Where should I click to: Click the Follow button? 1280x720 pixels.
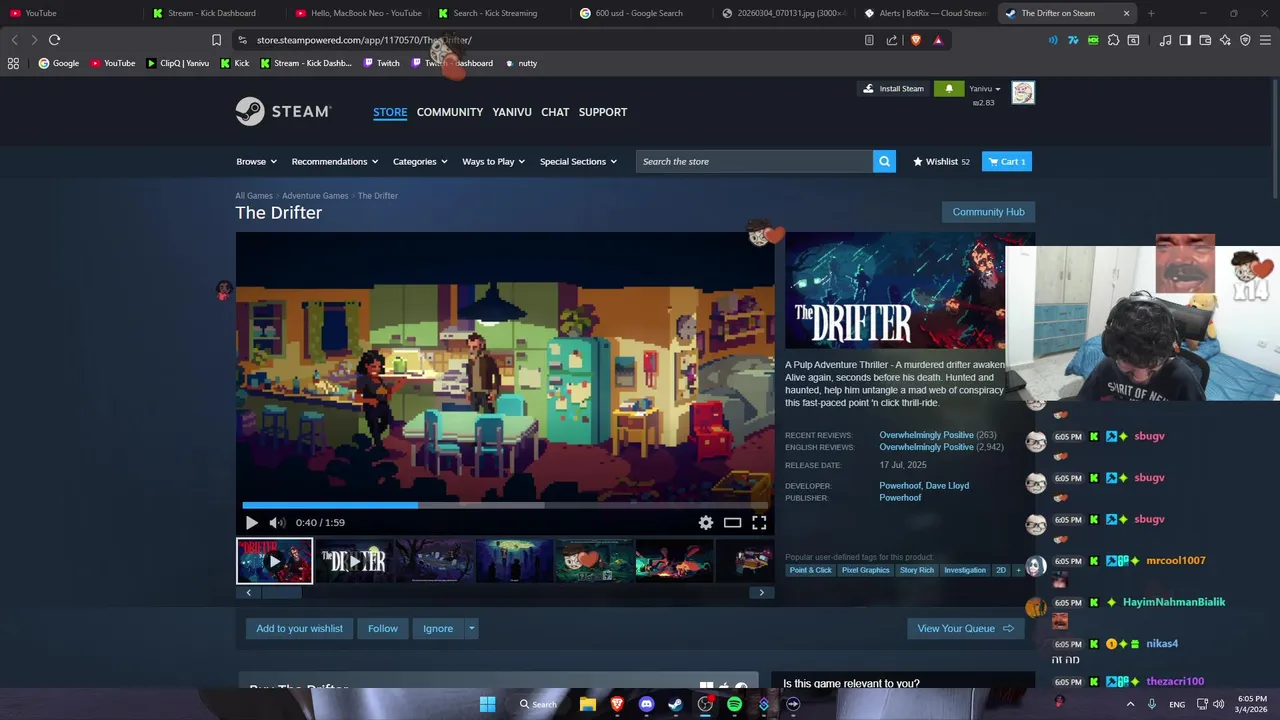(382, 628)
